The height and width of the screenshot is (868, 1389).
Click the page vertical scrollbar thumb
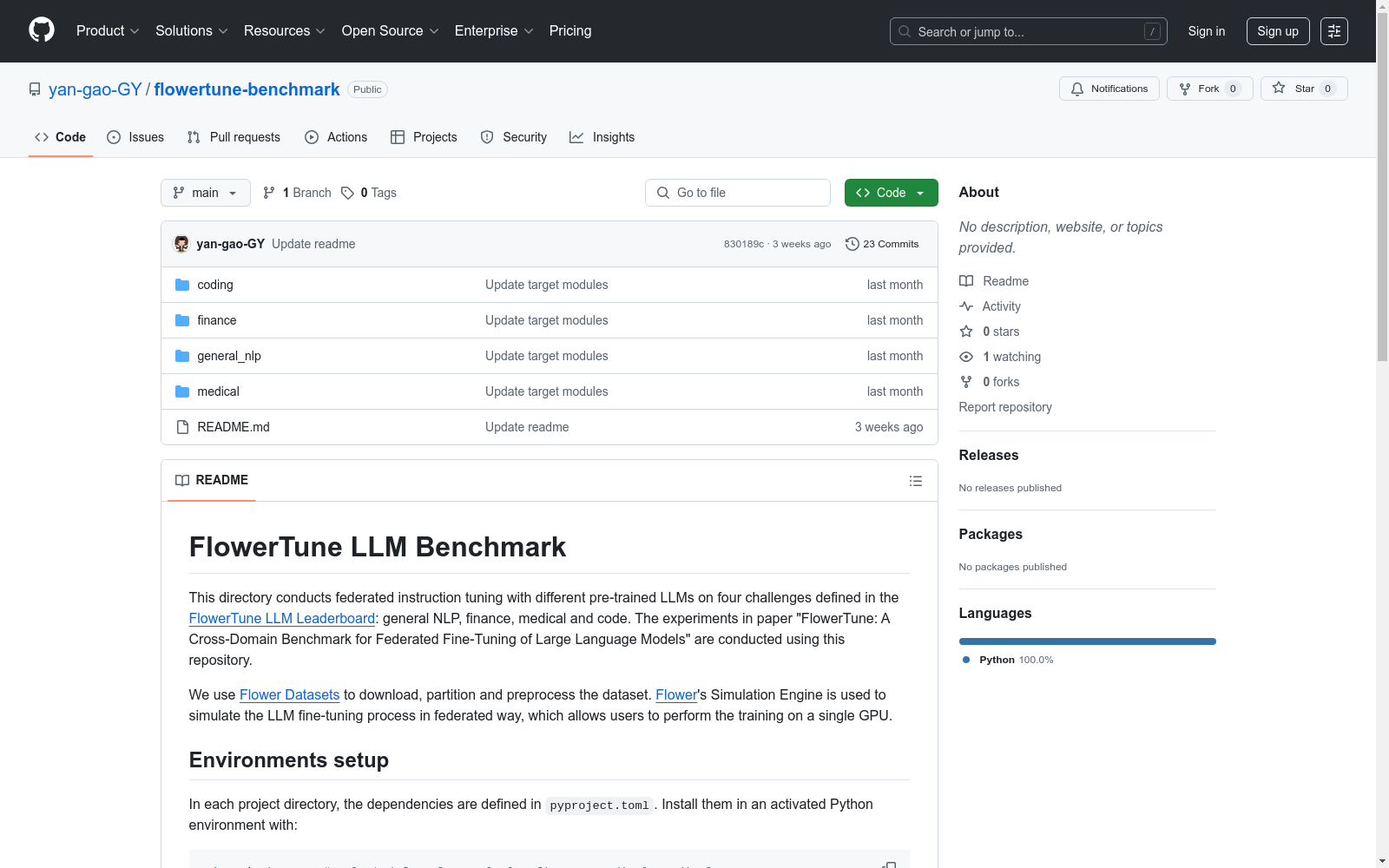pos(1382,187)
